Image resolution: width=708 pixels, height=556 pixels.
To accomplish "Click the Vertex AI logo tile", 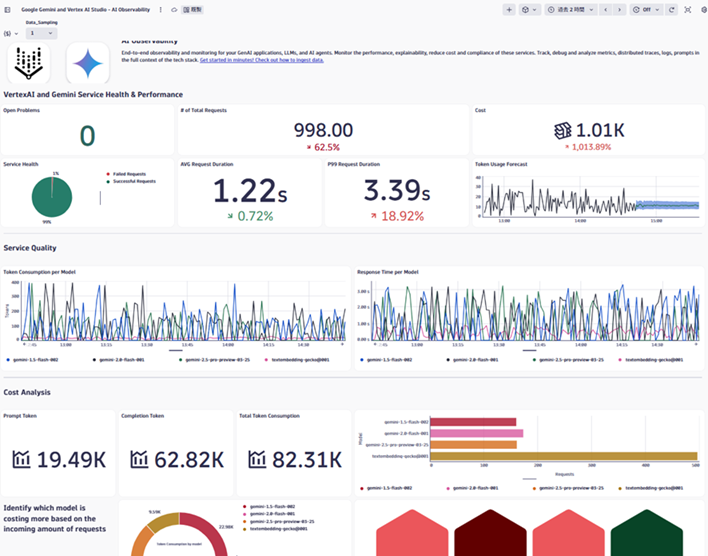I will point(28,65).
